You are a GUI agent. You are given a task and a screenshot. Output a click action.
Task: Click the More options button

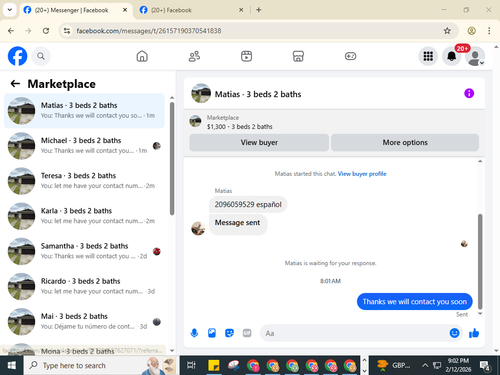405,142
